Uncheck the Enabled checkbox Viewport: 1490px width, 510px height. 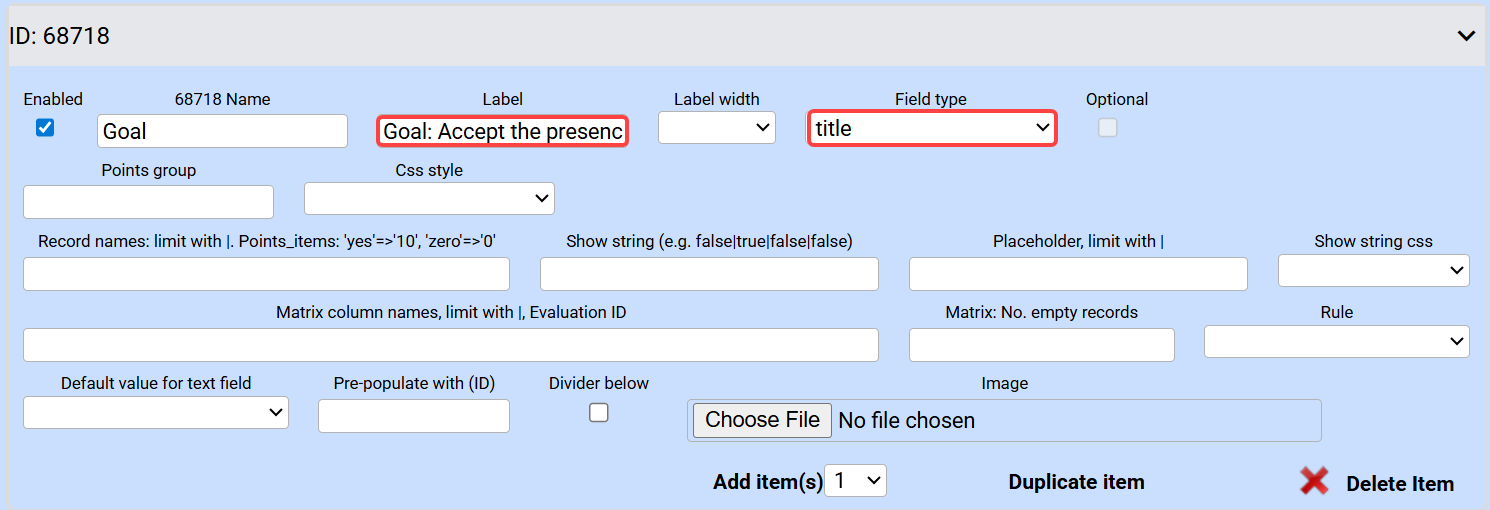(45, 128)
